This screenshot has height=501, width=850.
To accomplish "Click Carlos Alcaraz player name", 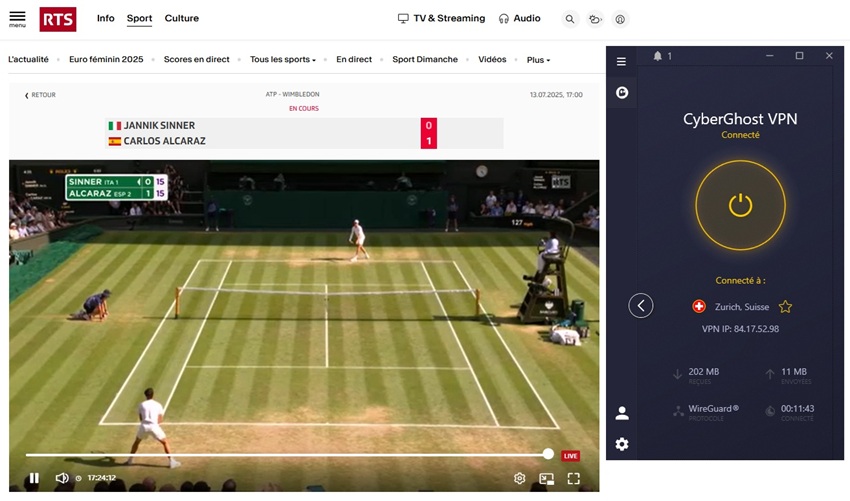I will point(164,141).
